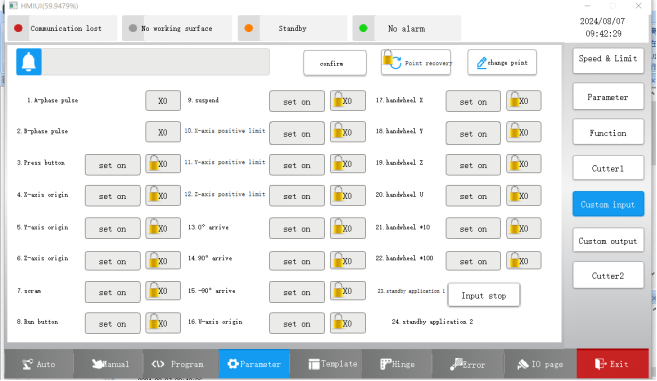
Task: Toggle set on for Z-axis origin
Action: click(x=113, y=261)
